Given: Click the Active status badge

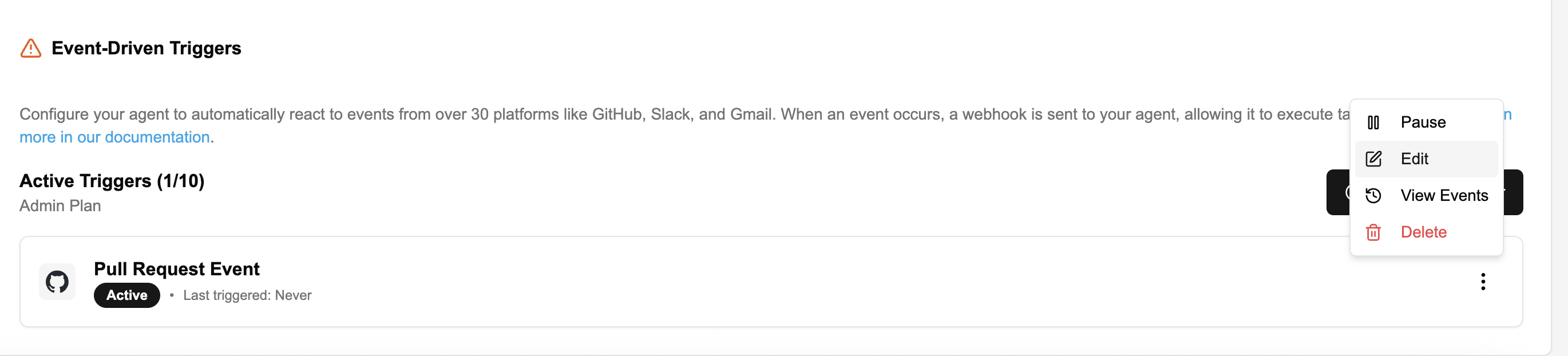Looking at the screenshot, I should (126, 295).
